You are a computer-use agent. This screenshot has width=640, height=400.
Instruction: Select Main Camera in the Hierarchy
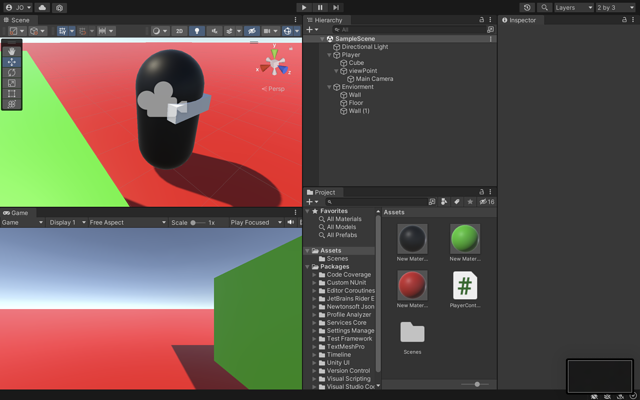point(374,79)
